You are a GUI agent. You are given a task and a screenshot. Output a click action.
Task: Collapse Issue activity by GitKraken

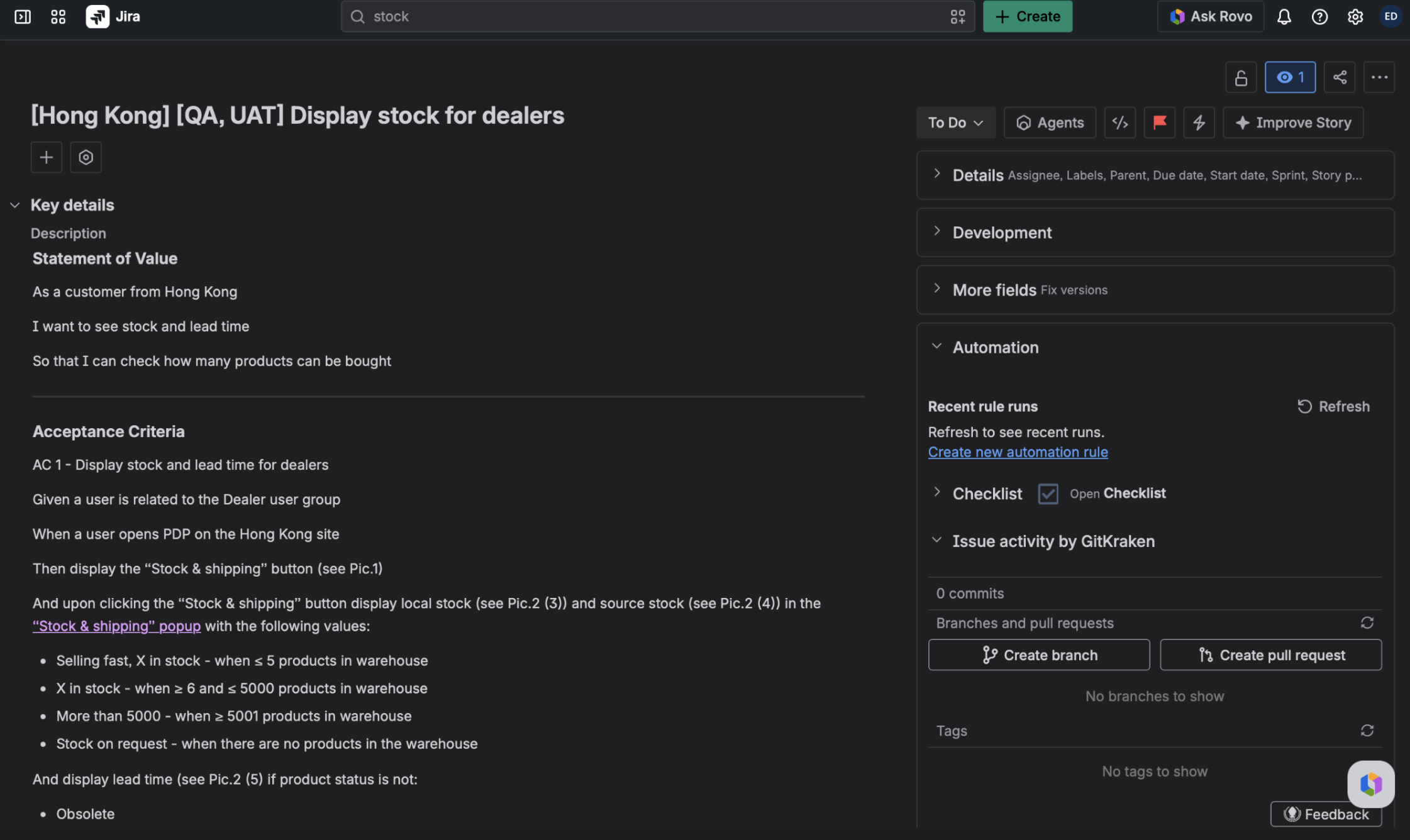936,540
